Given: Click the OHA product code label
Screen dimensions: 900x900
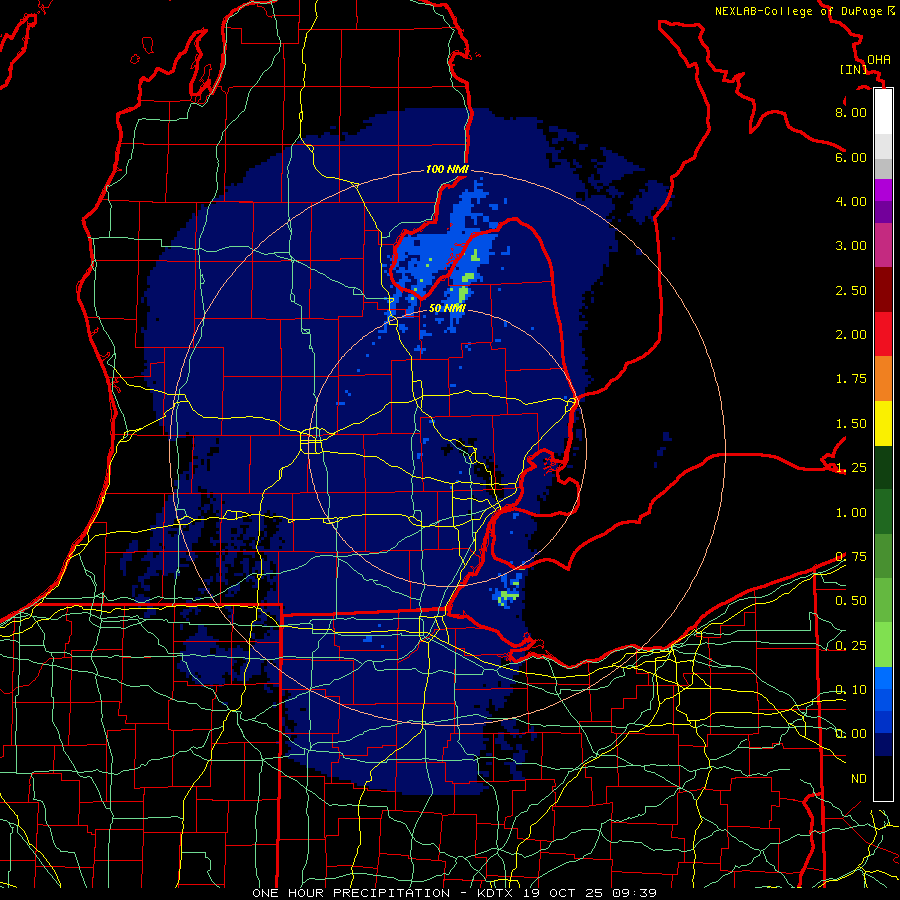Looking at the screenshot, I should click(x=879, y=59).
